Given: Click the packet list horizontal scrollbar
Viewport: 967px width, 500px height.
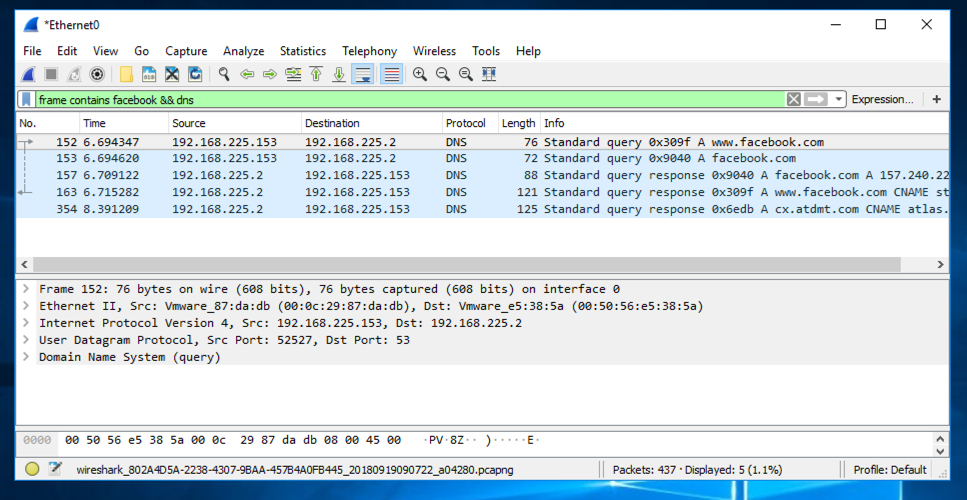Looking at the screenshot, I should (x=467, y=264).
